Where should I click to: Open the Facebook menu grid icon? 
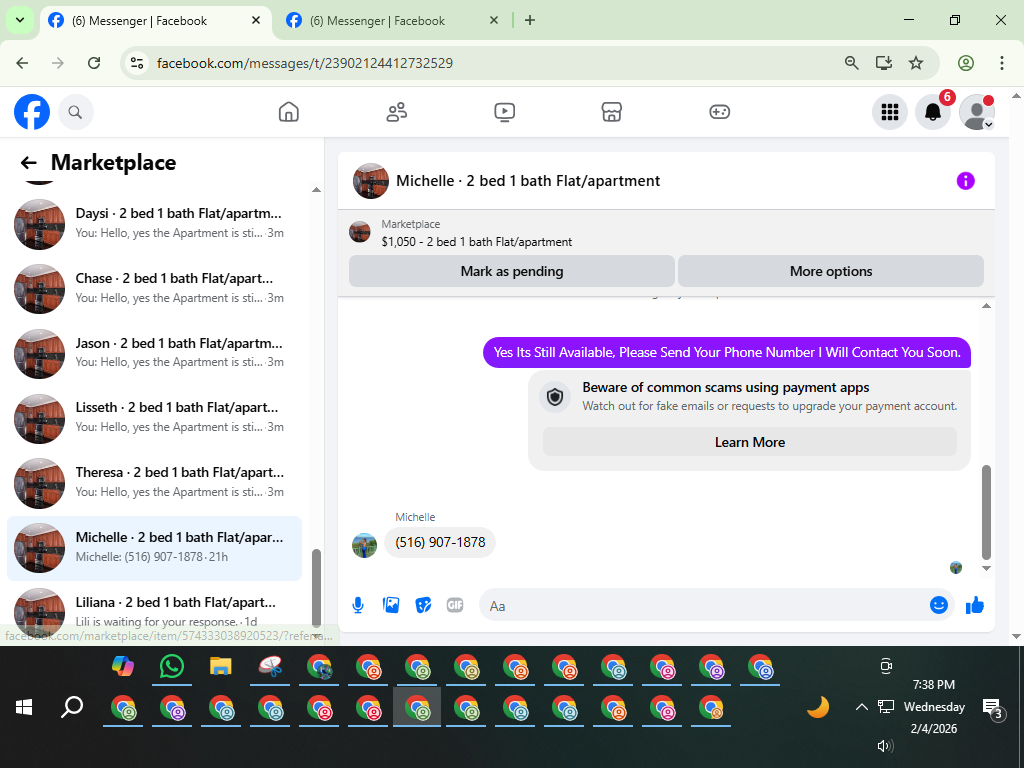889,112
